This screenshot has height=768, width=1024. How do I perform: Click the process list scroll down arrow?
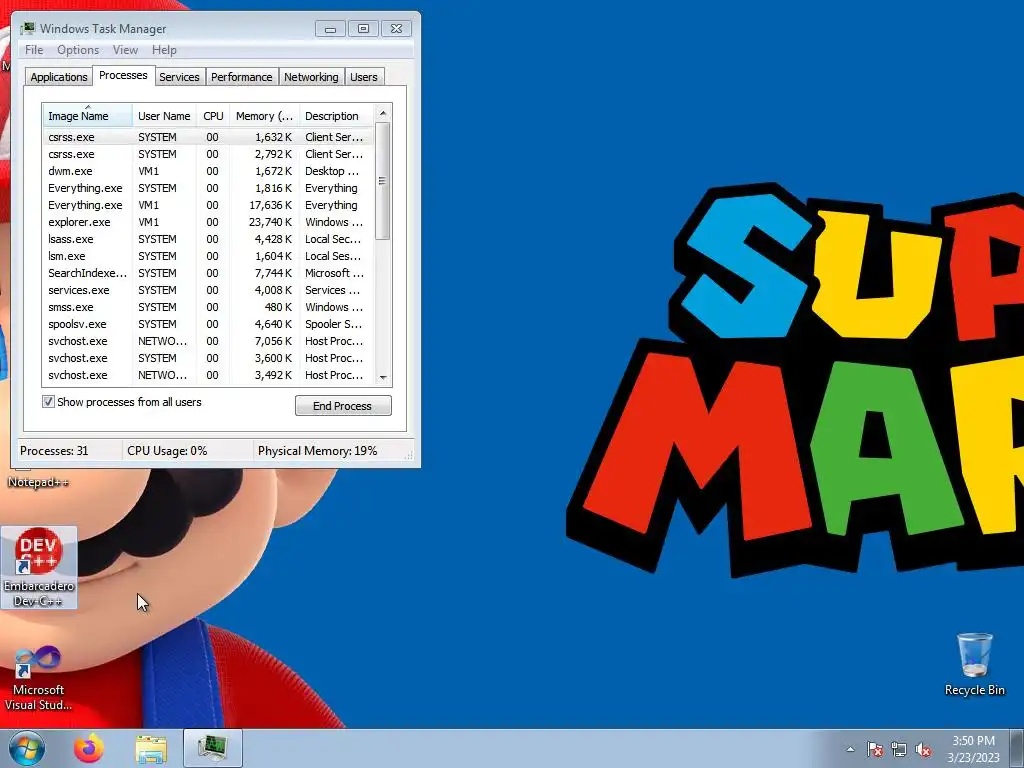click(383, 377)
